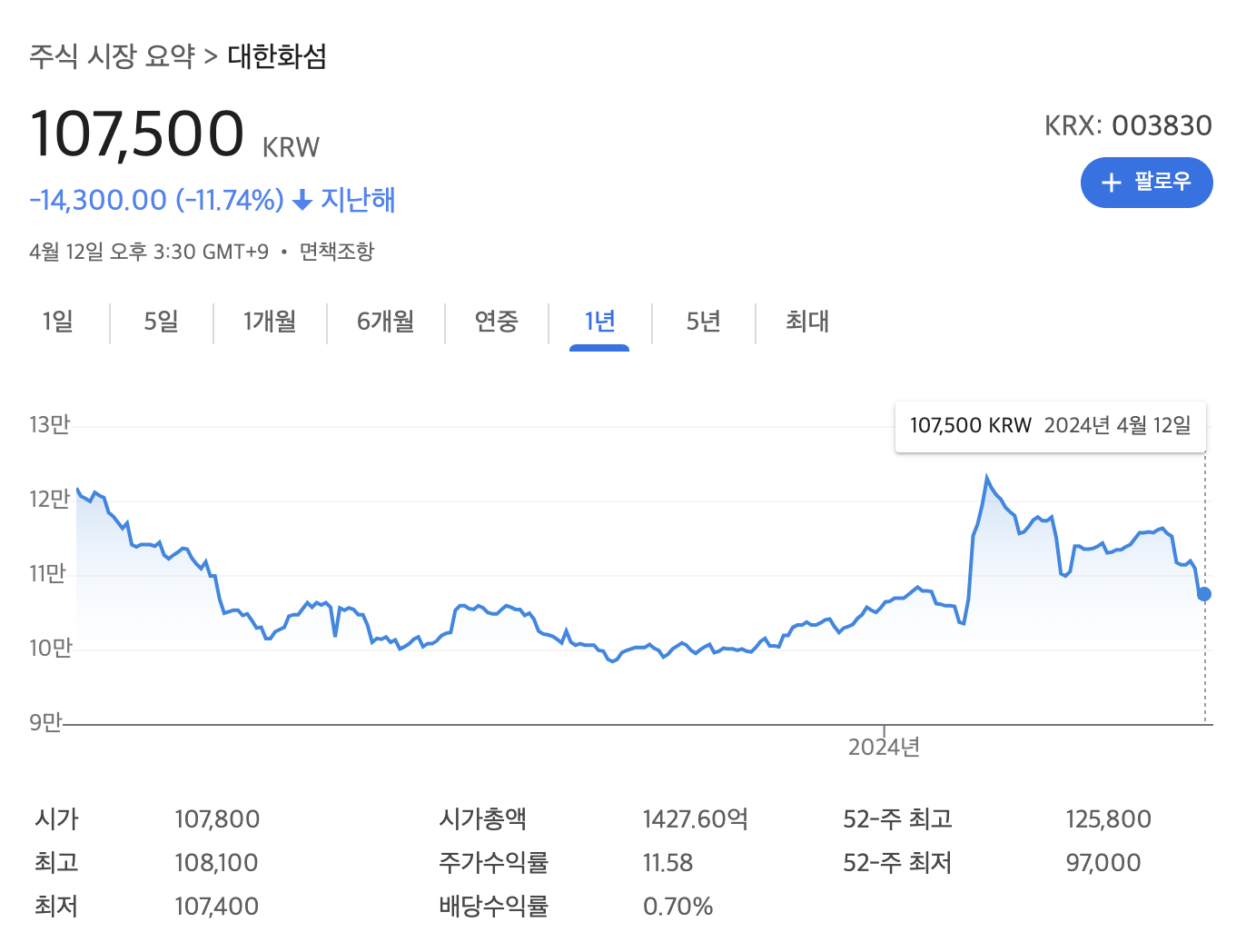Click the plus icon in 팔로우 button
The image size is (1246, 952).
point(1112,183)
